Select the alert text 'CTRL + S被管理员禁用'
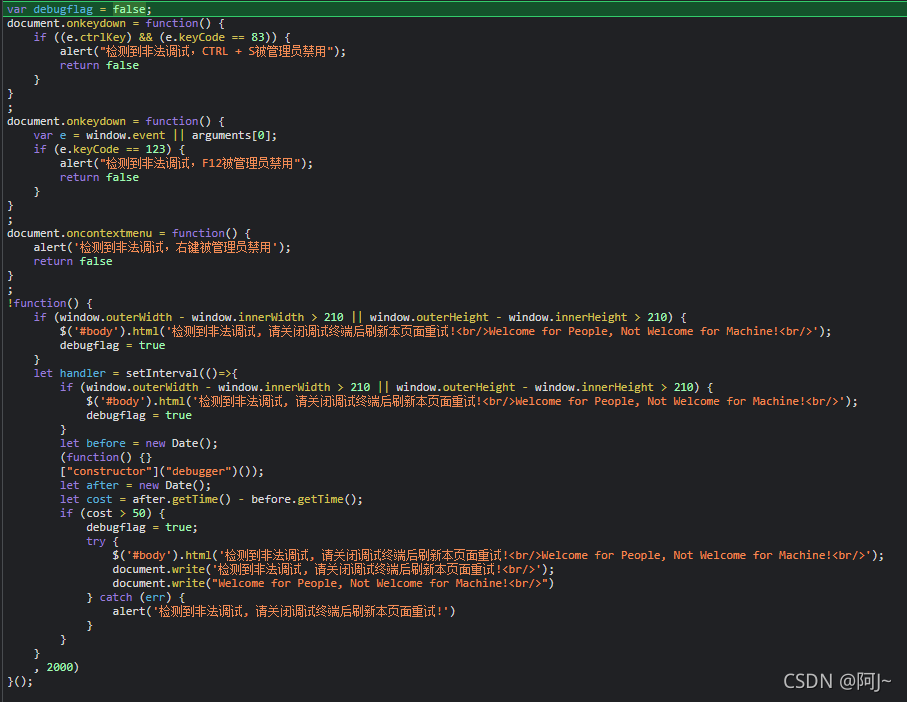The width and height of the screenshot is (907, 702). point(264,51)
